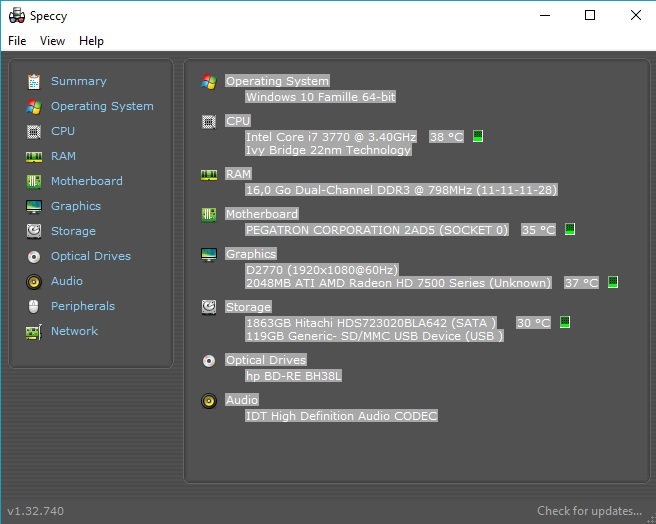
Task: Open the View menu
Action: [52, 41]
